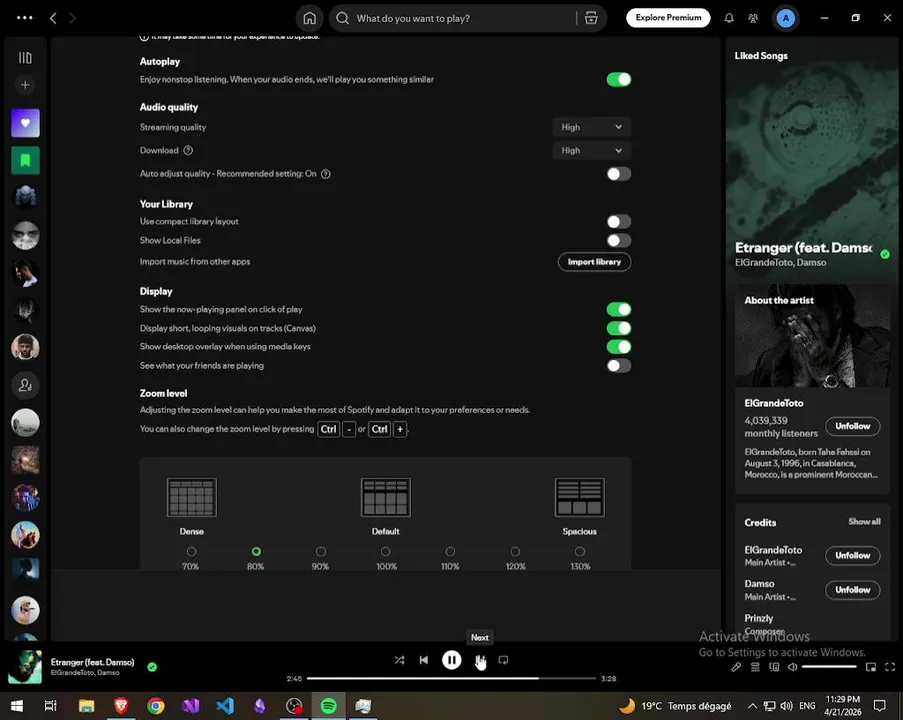This screenshot has height=720, width=903.
Task: Pause the current song
Action: pyautogui.click(x=452, y=660)
